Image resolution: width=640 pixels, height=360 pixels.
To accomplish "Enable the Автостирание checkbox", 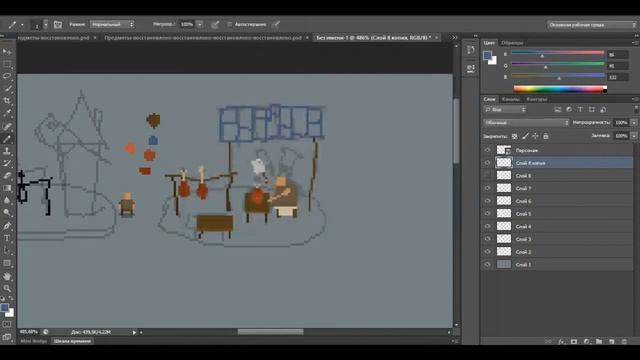I will point(229,24).
